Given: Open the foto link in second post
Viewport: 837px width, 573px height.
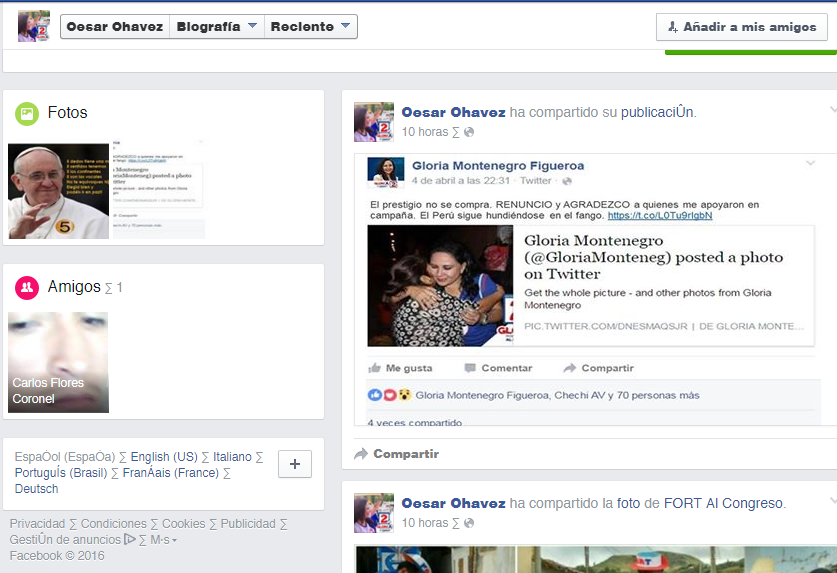Looking at the screenshot, I should coord(628,504).
